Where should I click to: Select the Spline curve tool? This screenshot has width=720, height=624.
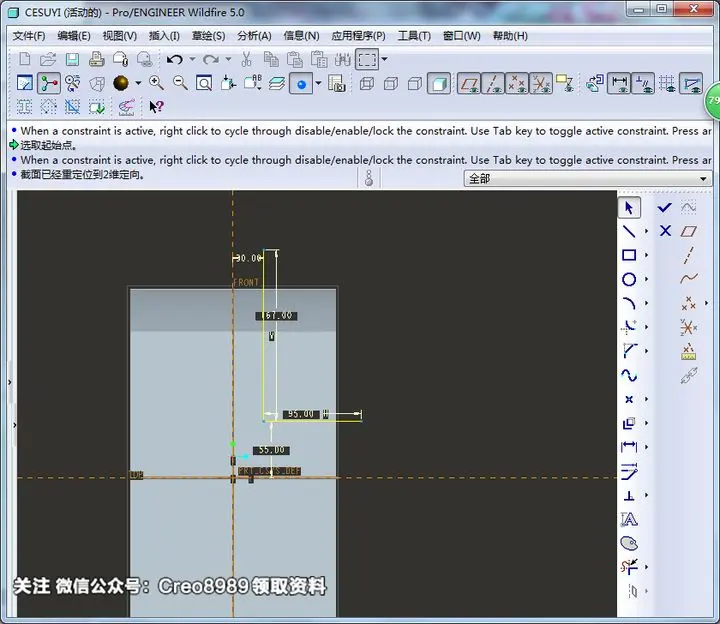629,375
